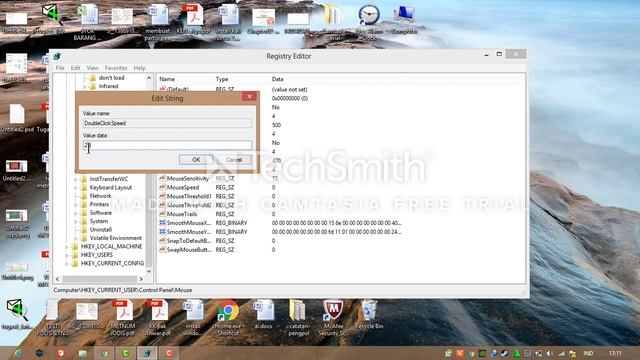Select the MouseSensitivity value icon
The height and width of the screenshot is (360, 640).
162,178
